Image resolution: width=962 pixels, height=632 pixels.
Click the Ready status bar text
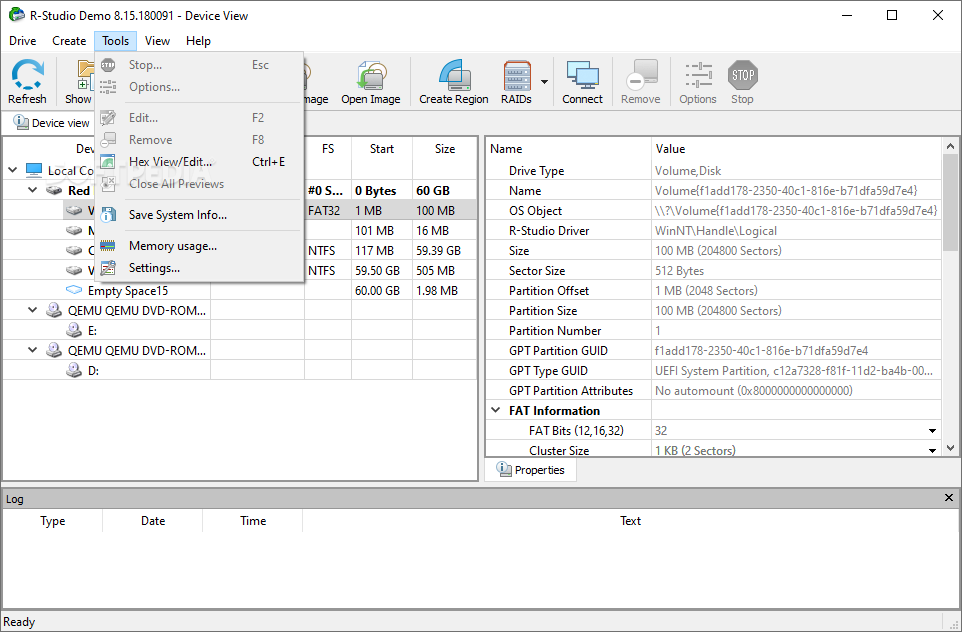(19, 622)
